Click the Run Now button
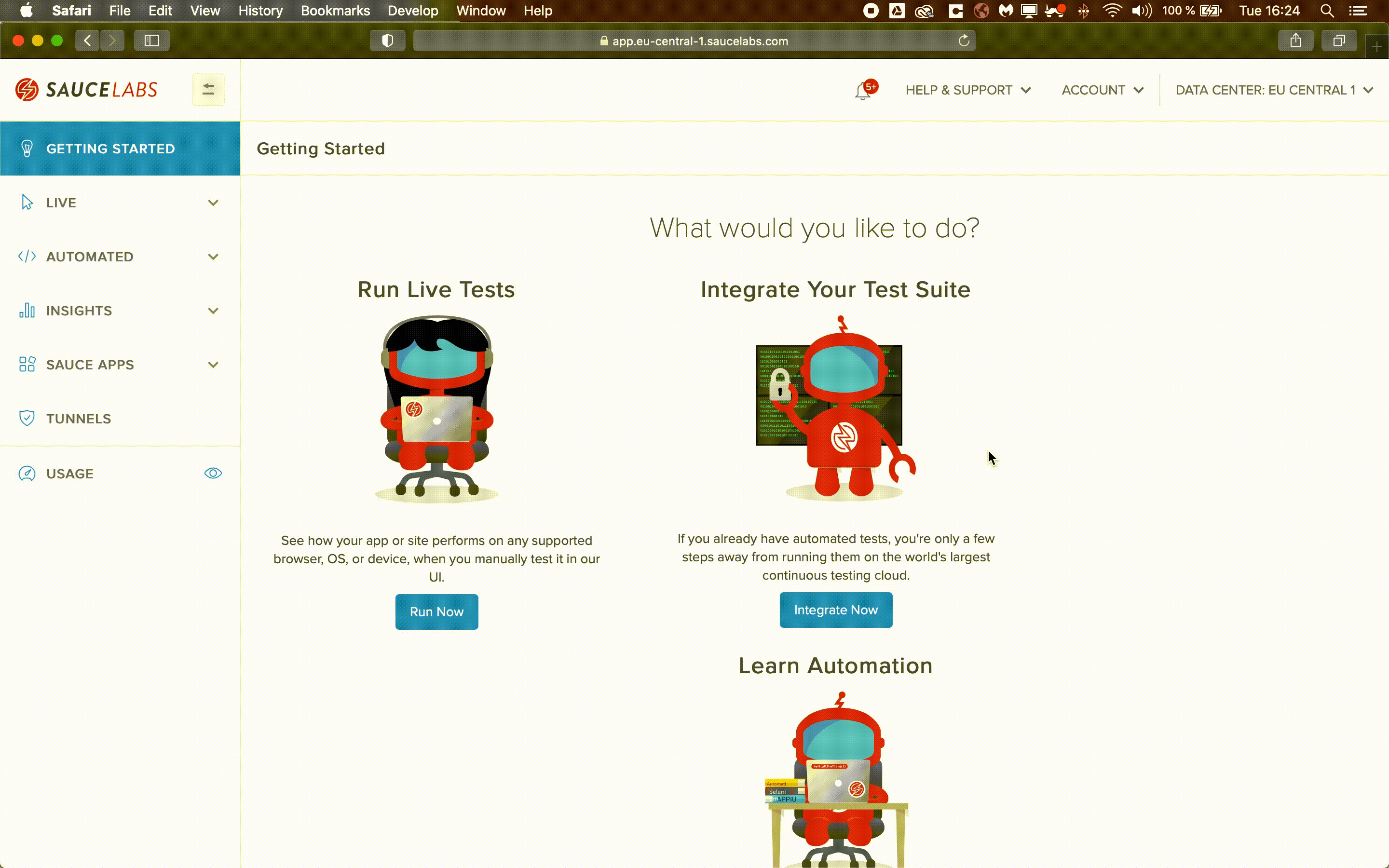 click(436, 612)
